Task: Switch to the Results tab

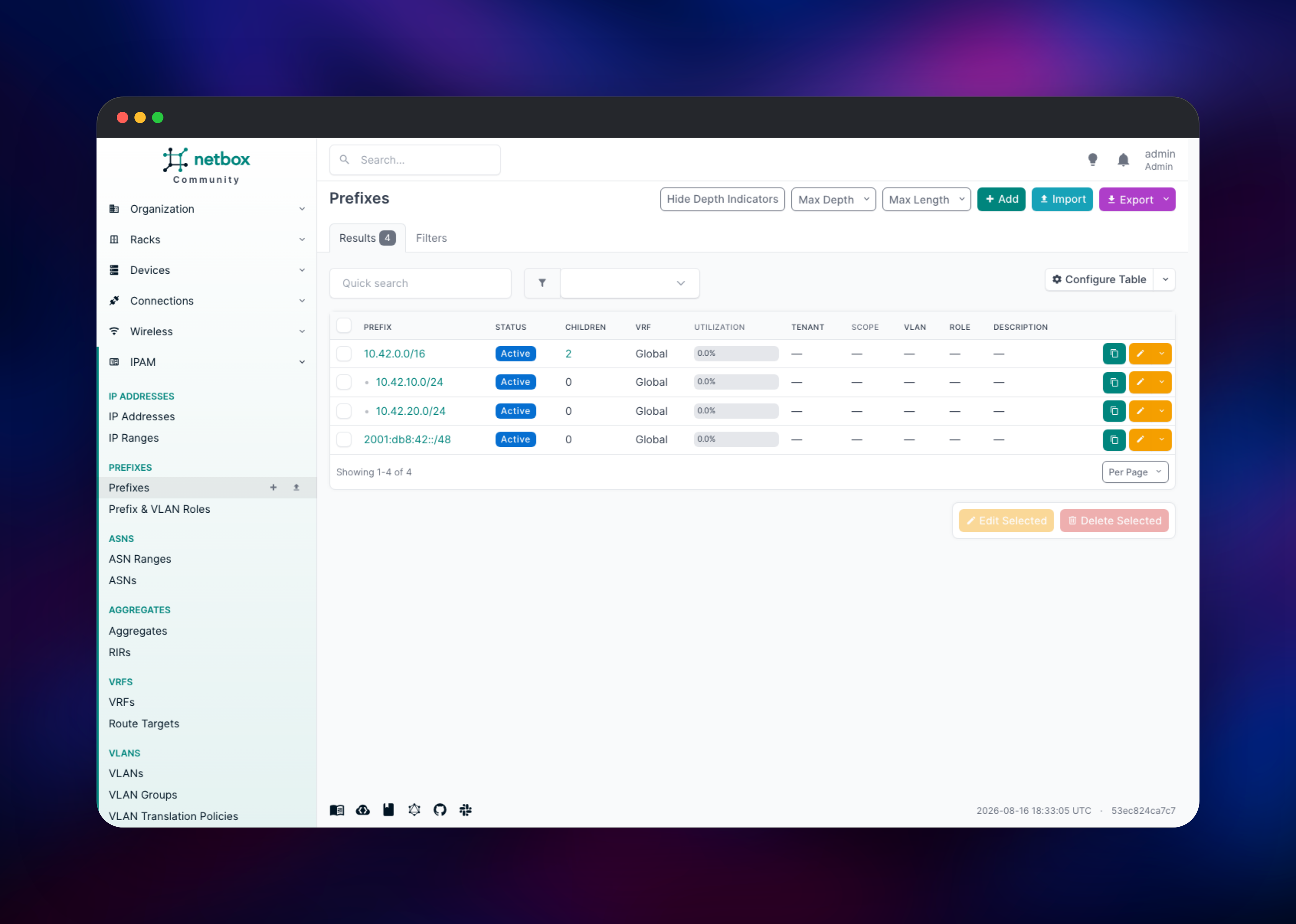Action: [x=367, y=238]
